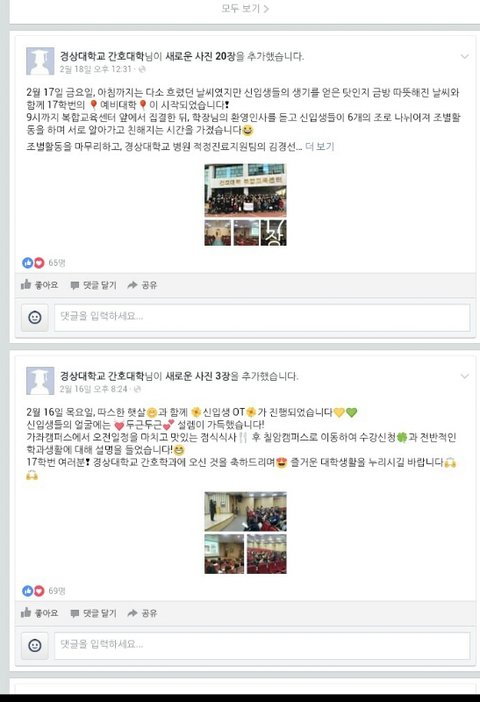This screenshot has height=702, width=480.
Task: Click the like reaction icons showing 65명
Action: pos(33,263)
